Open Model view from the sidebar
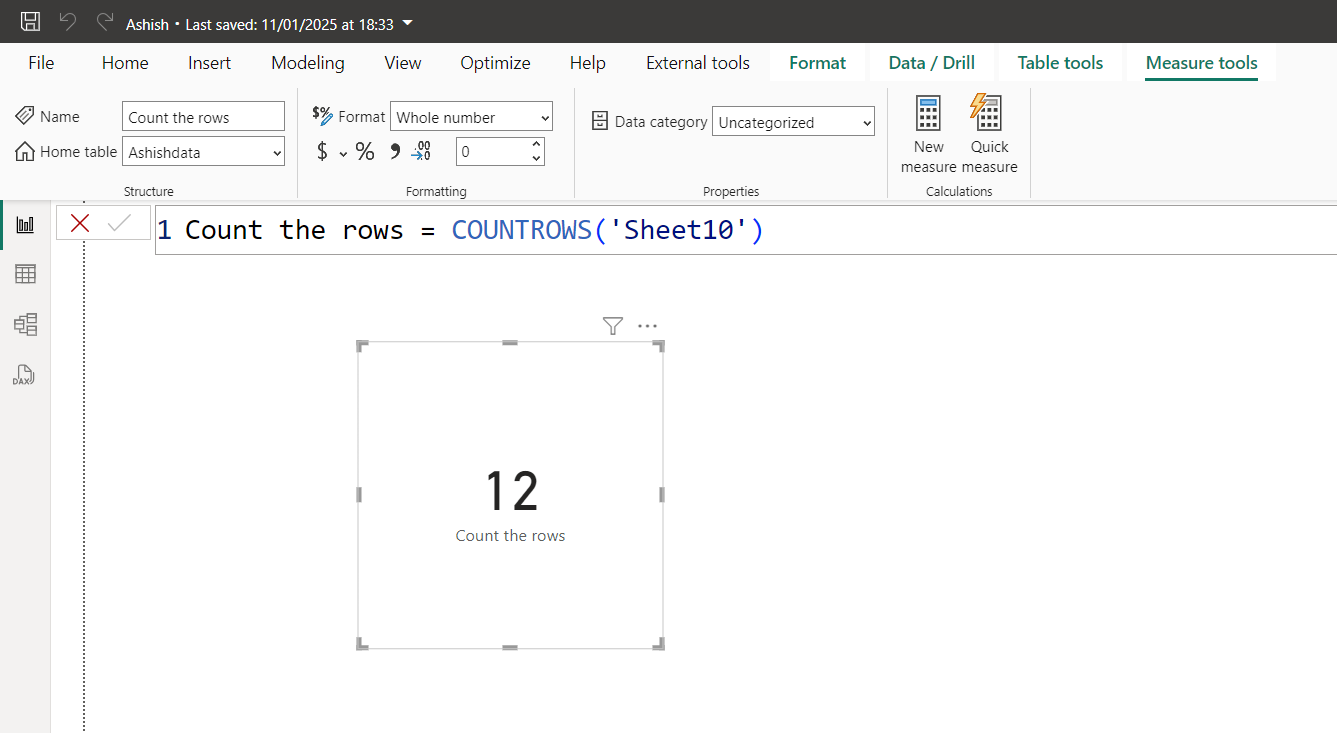The image size is (1337, 733). [25, 324]
